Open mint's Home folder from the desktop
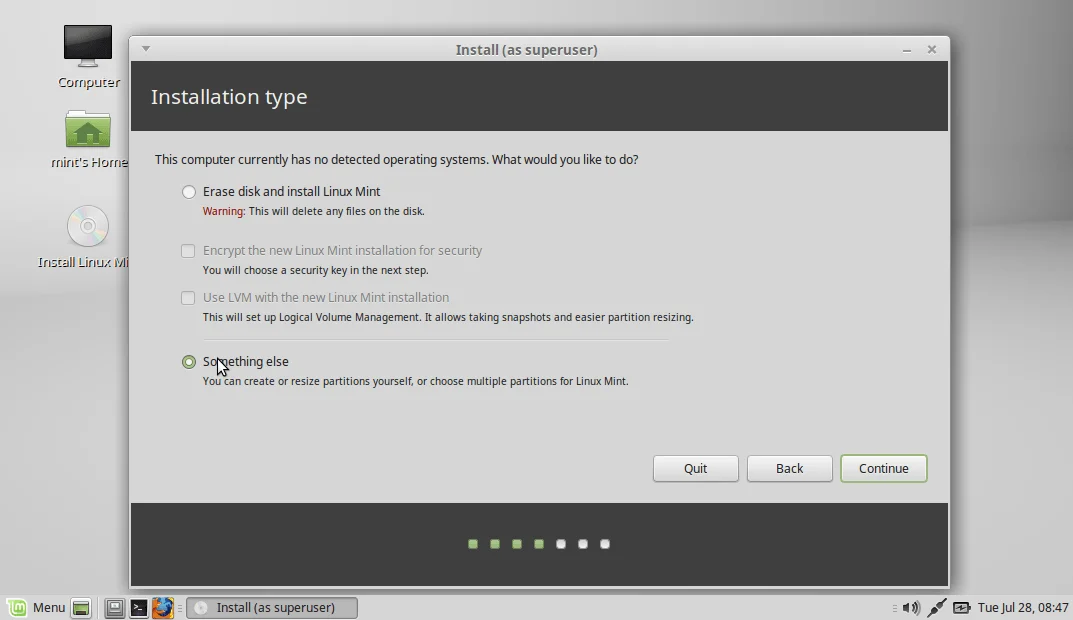Image resolution: width=1073 pixels, height=620 pixels. click(x=88, y=130)
